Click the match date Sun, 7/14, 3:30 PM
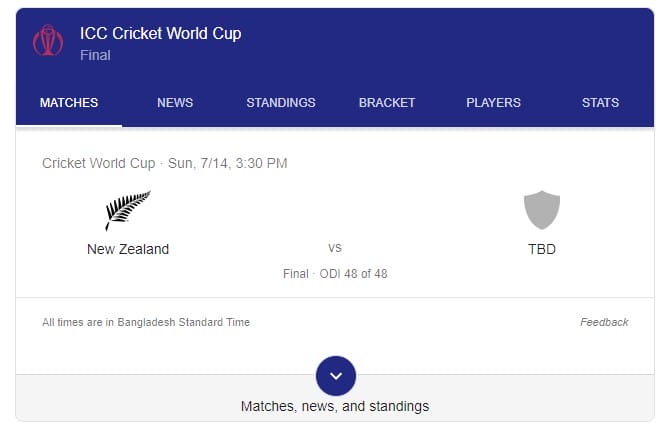This screenshot has height=423, width=668. click(x=227, y=163)
